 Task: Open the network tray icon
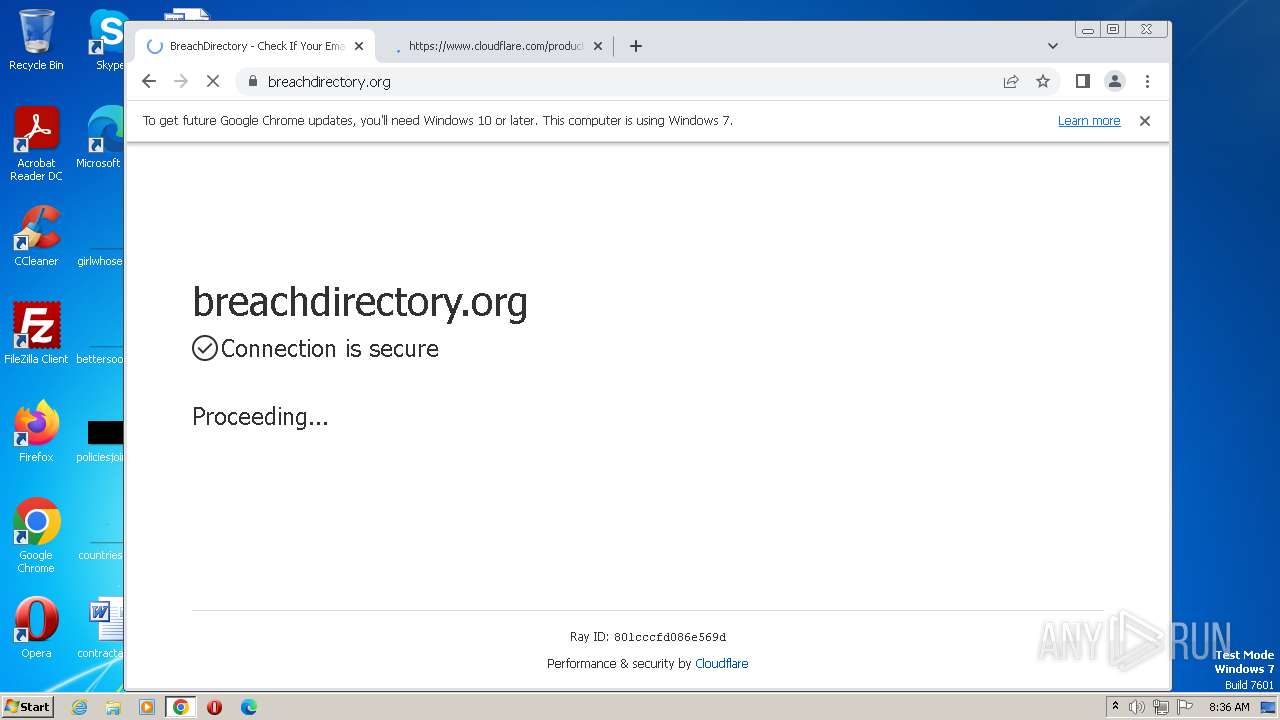1161,707
